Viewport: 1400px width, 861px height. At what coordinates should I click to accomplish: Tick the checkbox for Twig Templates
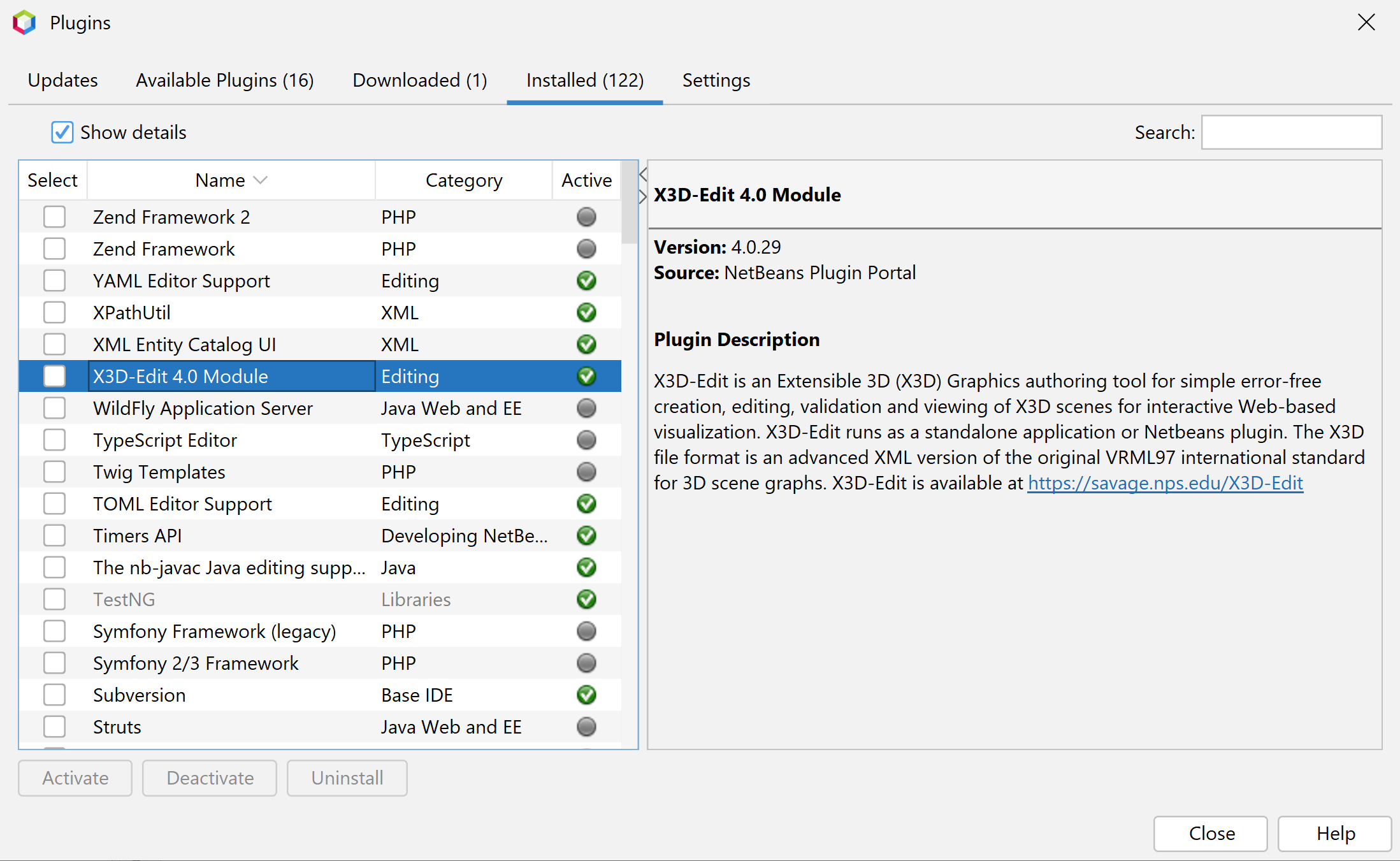[x=54, y=472]
